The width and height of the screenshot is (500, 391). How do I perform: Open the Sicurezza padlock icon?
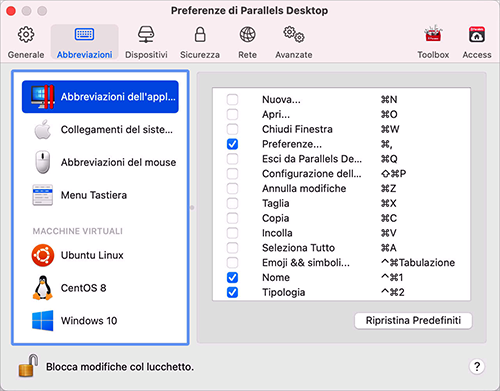(200, 34)
